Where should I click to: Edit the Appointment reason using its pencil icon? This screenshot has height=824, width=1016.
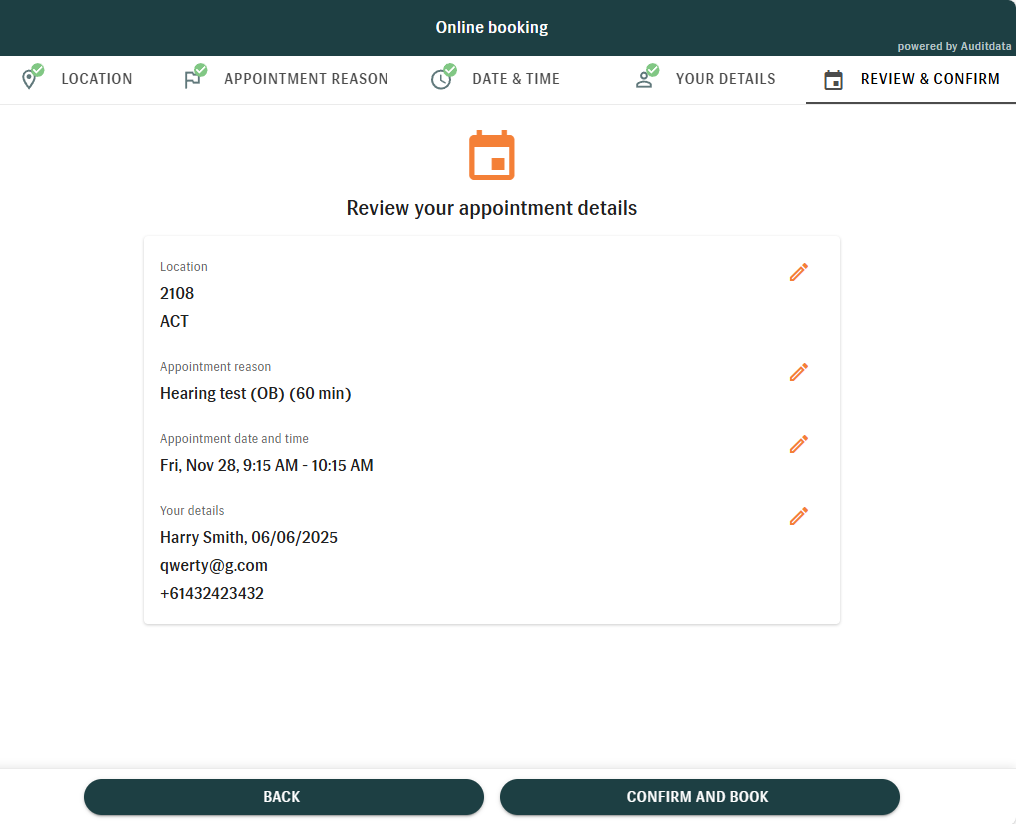[798, 372]
